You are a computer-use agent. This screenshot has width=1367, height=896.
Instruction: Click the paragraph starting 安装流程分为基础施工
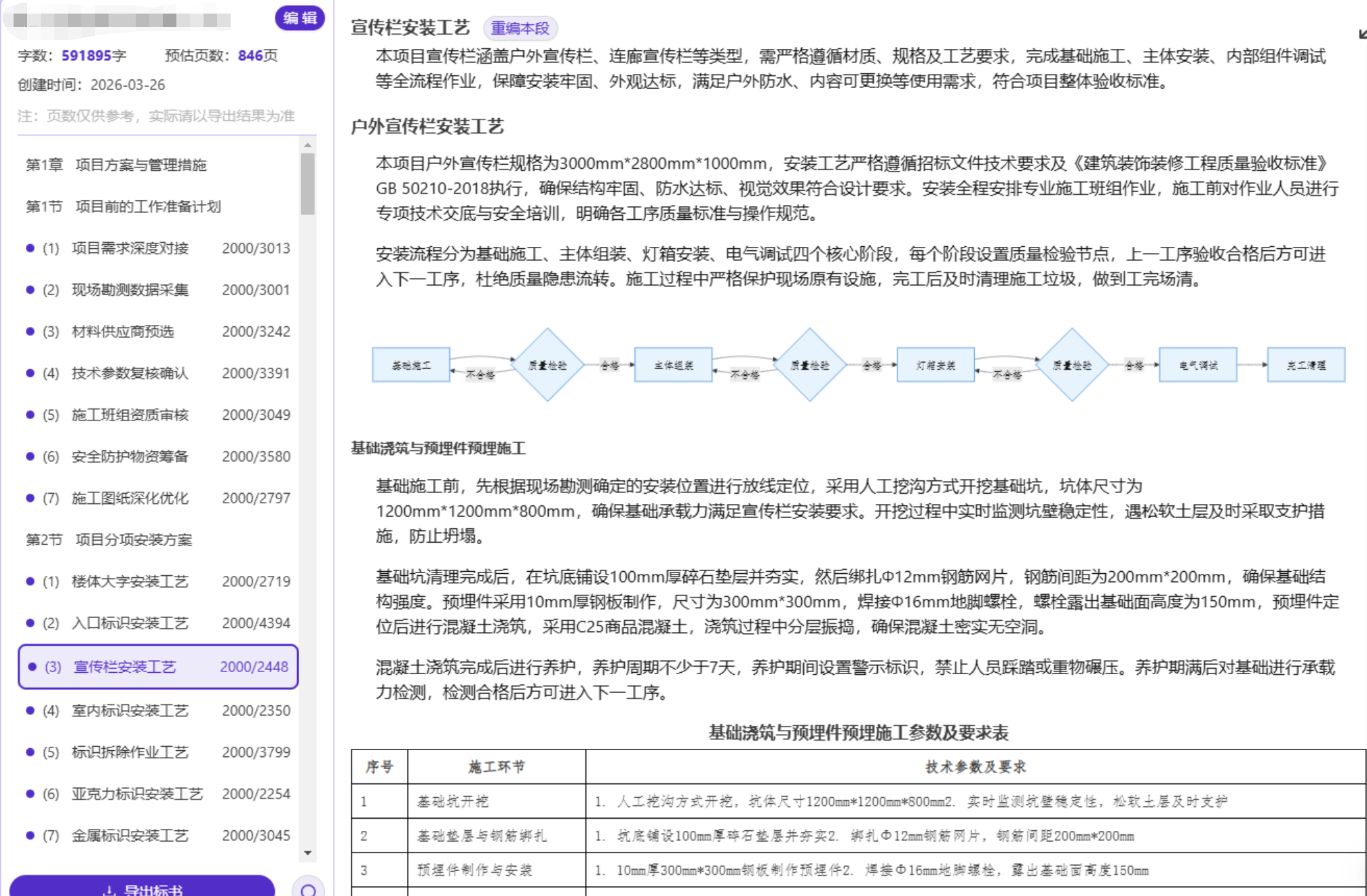[851, 267]
